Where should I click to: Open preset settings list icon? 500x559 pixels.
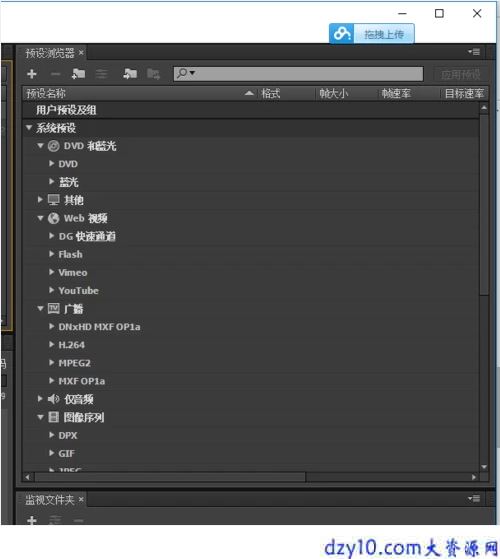(x=102, y=74)
